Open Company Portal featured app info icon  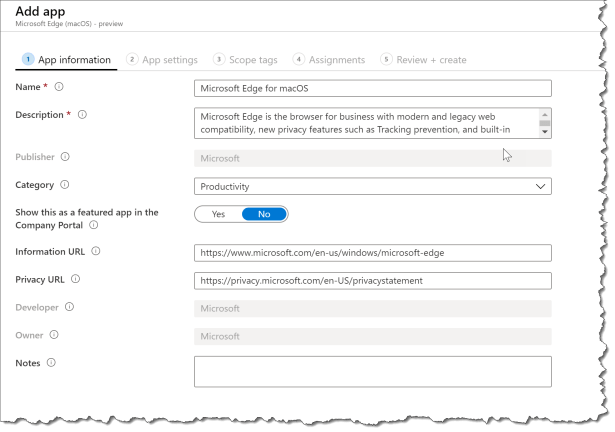[93, 225]
